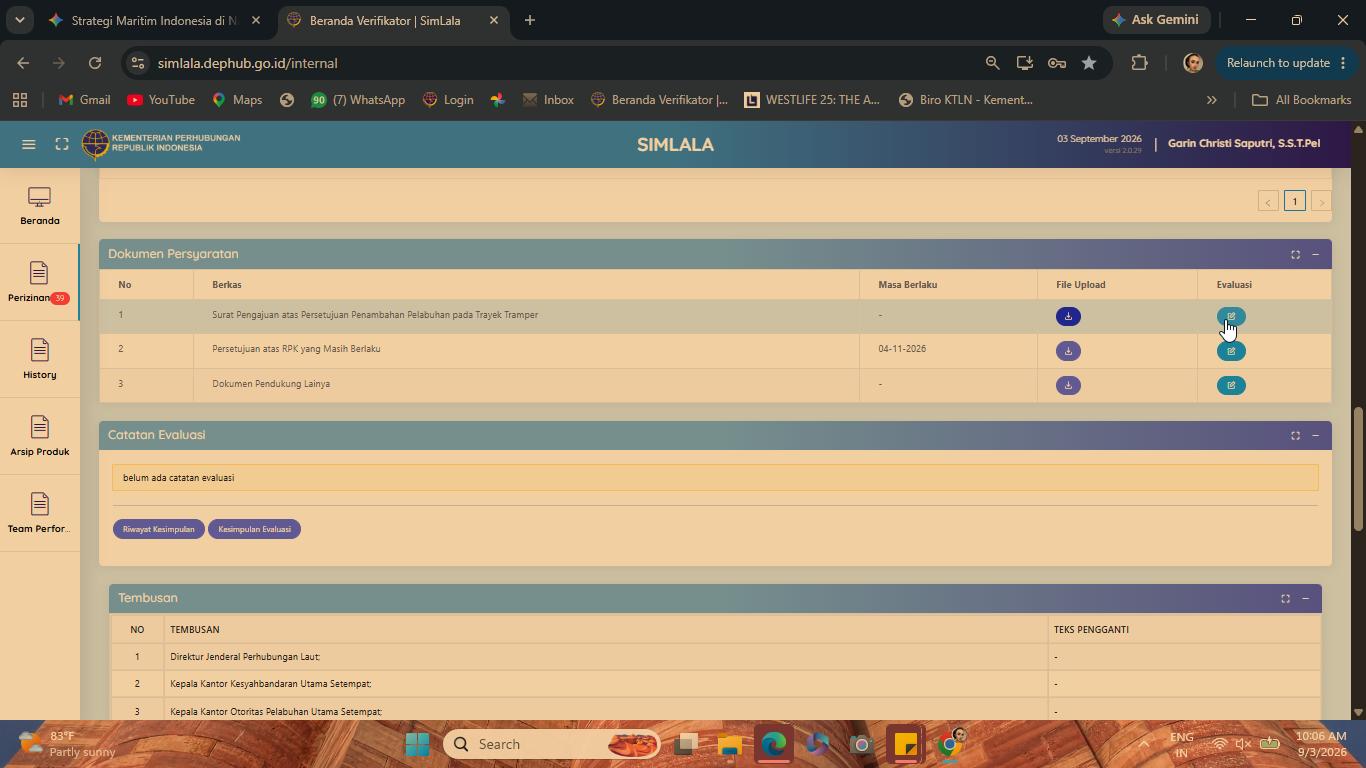The image size is (1366, 768).
Task: Go to Arsip Produk in sidebar
Action: click(39, 436)
